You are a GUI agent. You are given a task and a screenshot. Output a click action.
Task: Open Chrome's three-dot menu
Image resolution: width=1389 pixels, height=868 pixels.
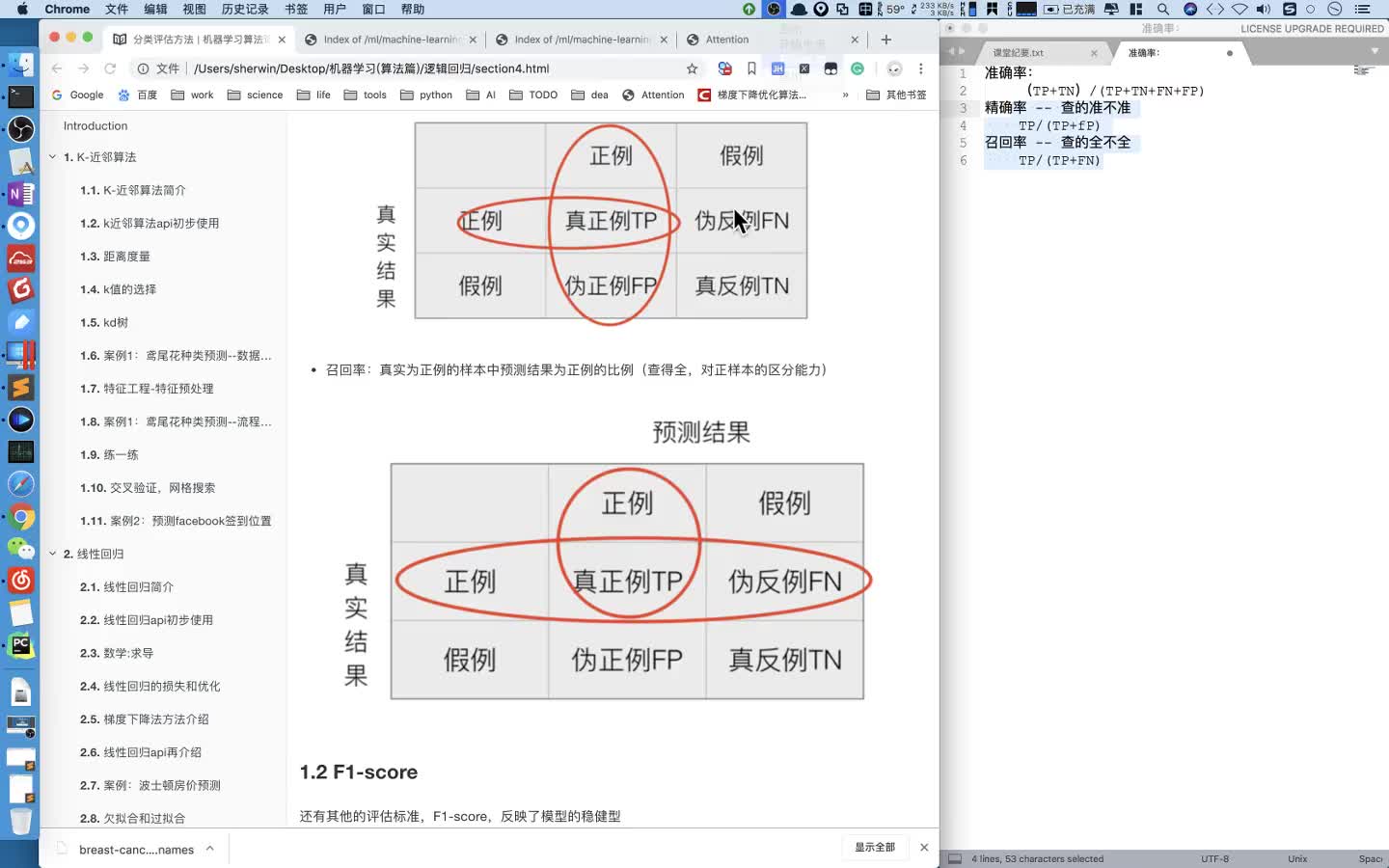[921, 68]
